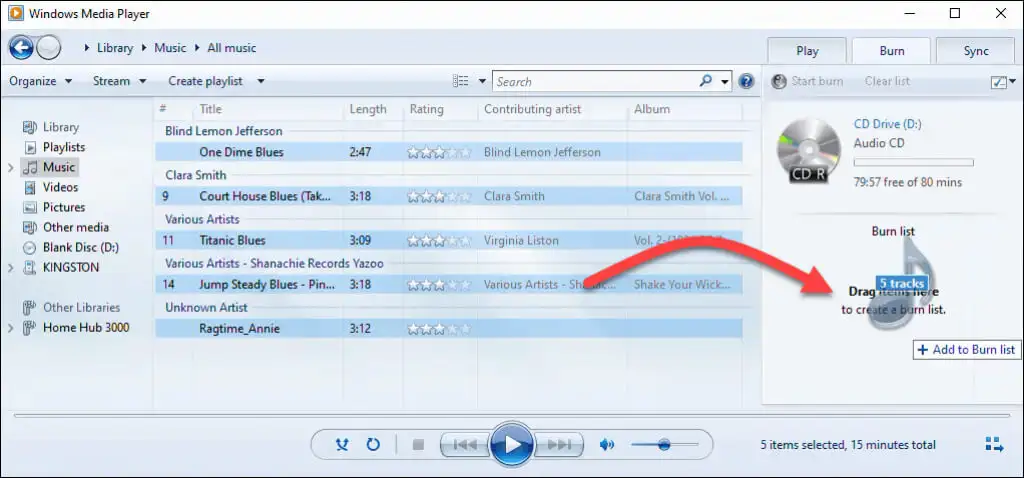
Task: Open the Stream dropdown menu
Action: coord(120,81)
